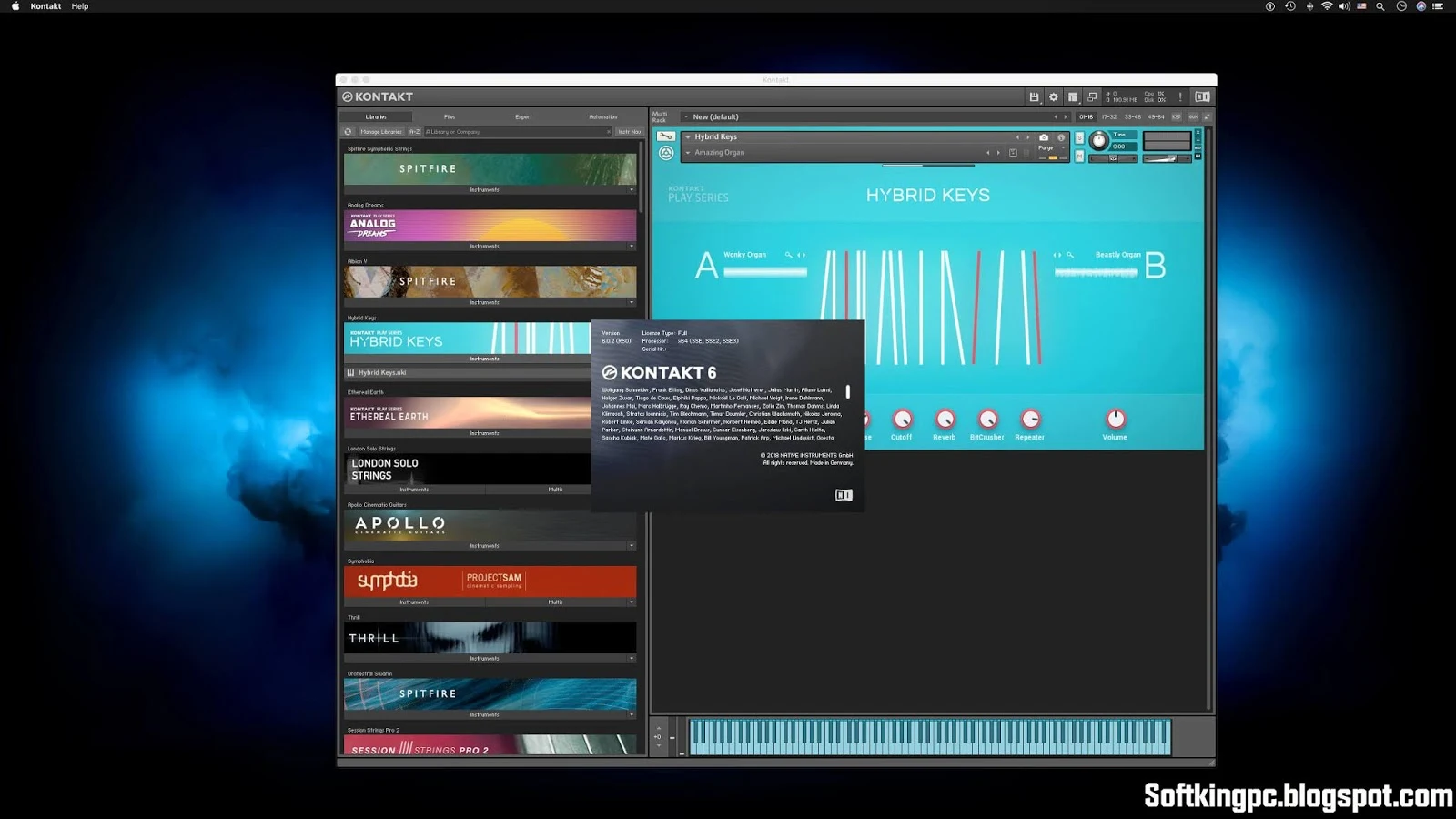Viewport: 1456px width, 819px height.
Task: Open the Kontakt menu in menu bar
Action: tap(45, 6)
